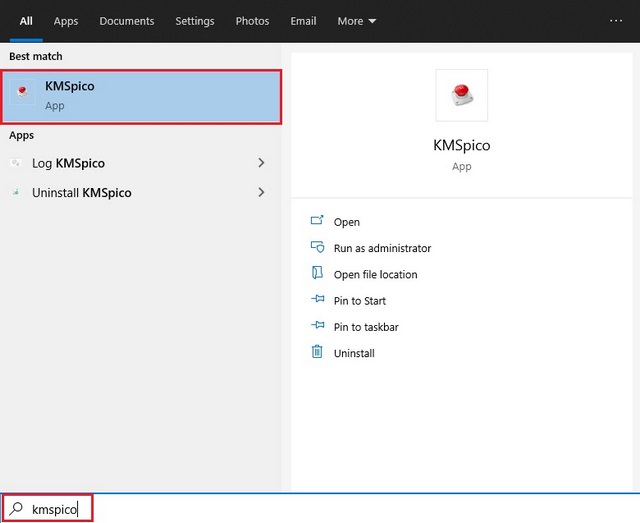This screenshot has height=523, width=640.
Task: Click the KMSpico title in preview pane
Action: click(462, 145)
